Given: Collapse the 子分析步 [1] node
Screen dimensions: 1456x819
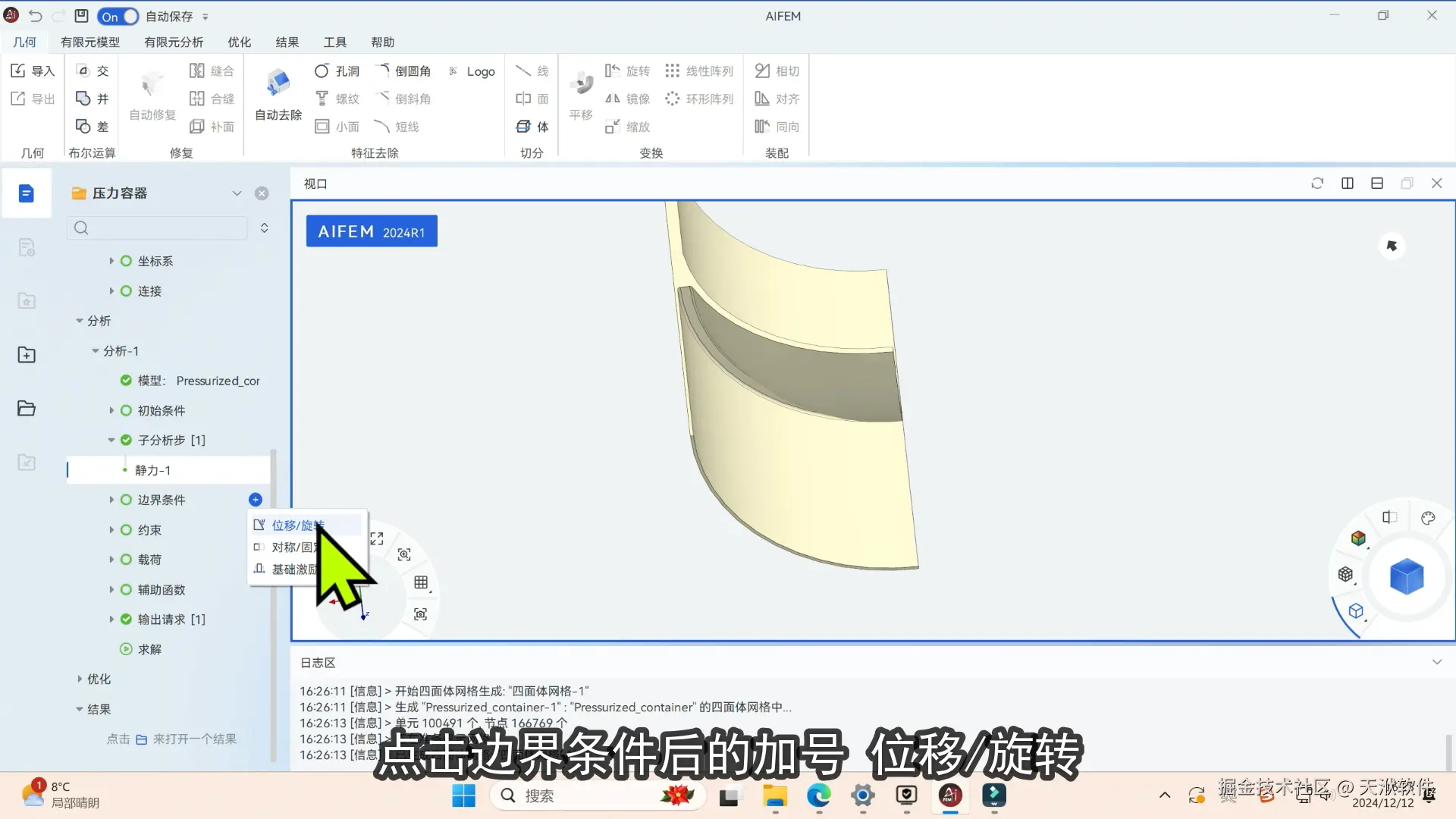Looking at the screenshot, I should pyautogui.click(x=111, y=440).
